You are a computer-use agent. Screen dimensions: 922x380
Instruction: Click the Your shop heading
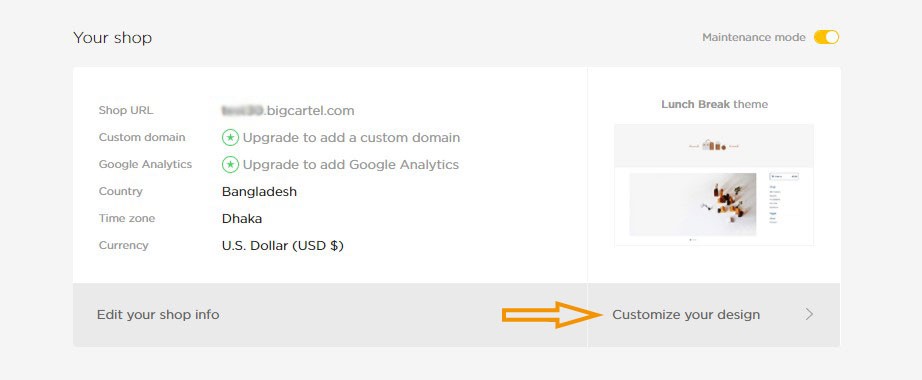(112, 38)
